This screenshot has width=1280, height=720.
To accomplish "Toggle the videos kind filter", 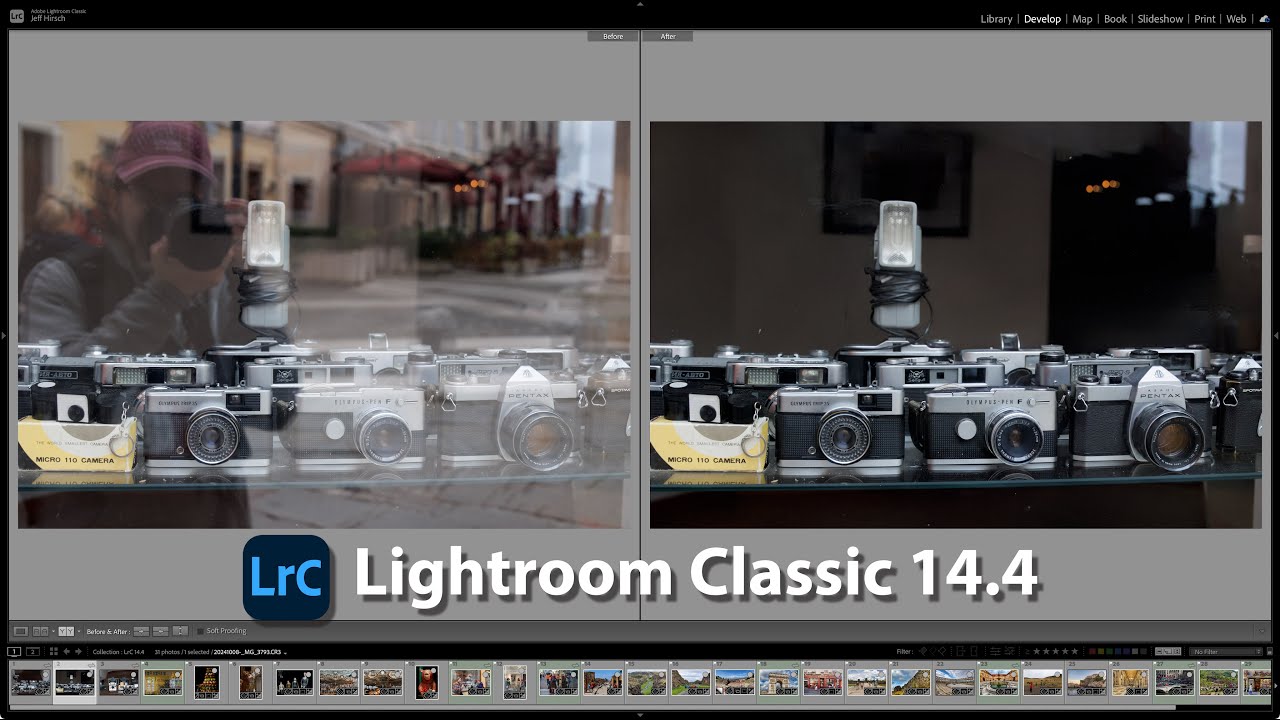I will [x=1177, y=652].
